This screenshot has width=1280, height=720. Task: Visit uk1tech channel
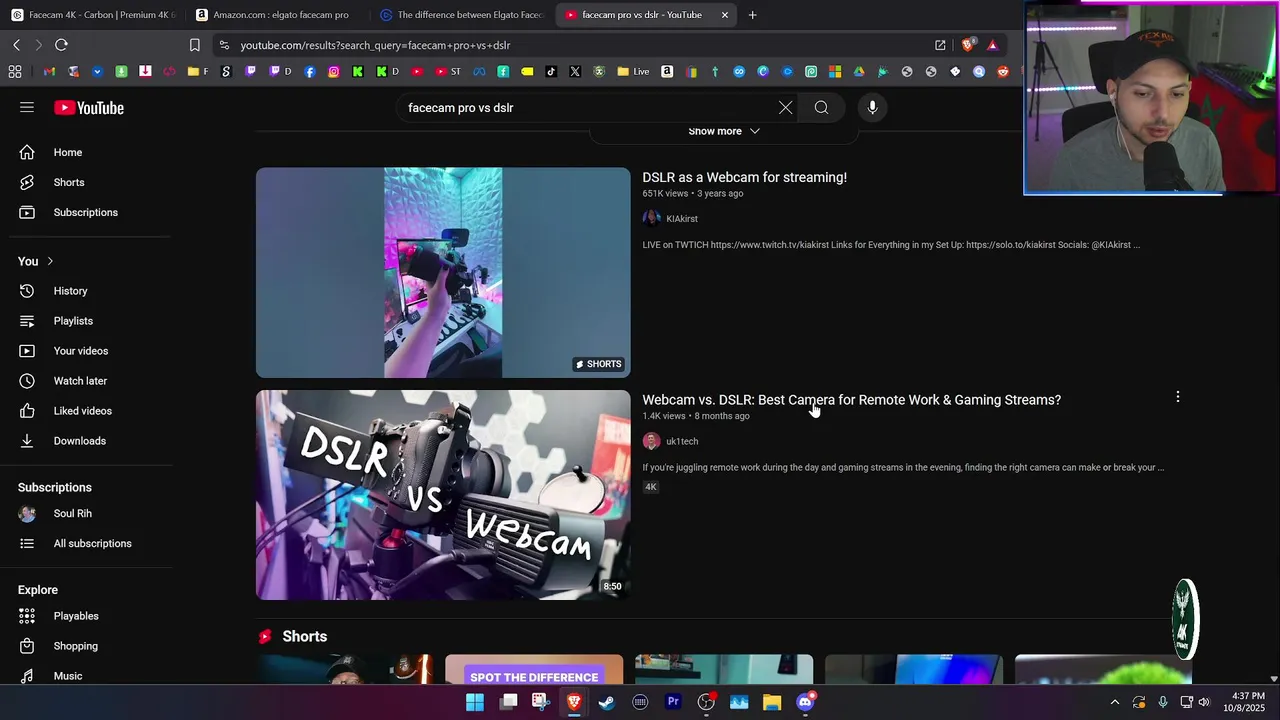[682, 441]
